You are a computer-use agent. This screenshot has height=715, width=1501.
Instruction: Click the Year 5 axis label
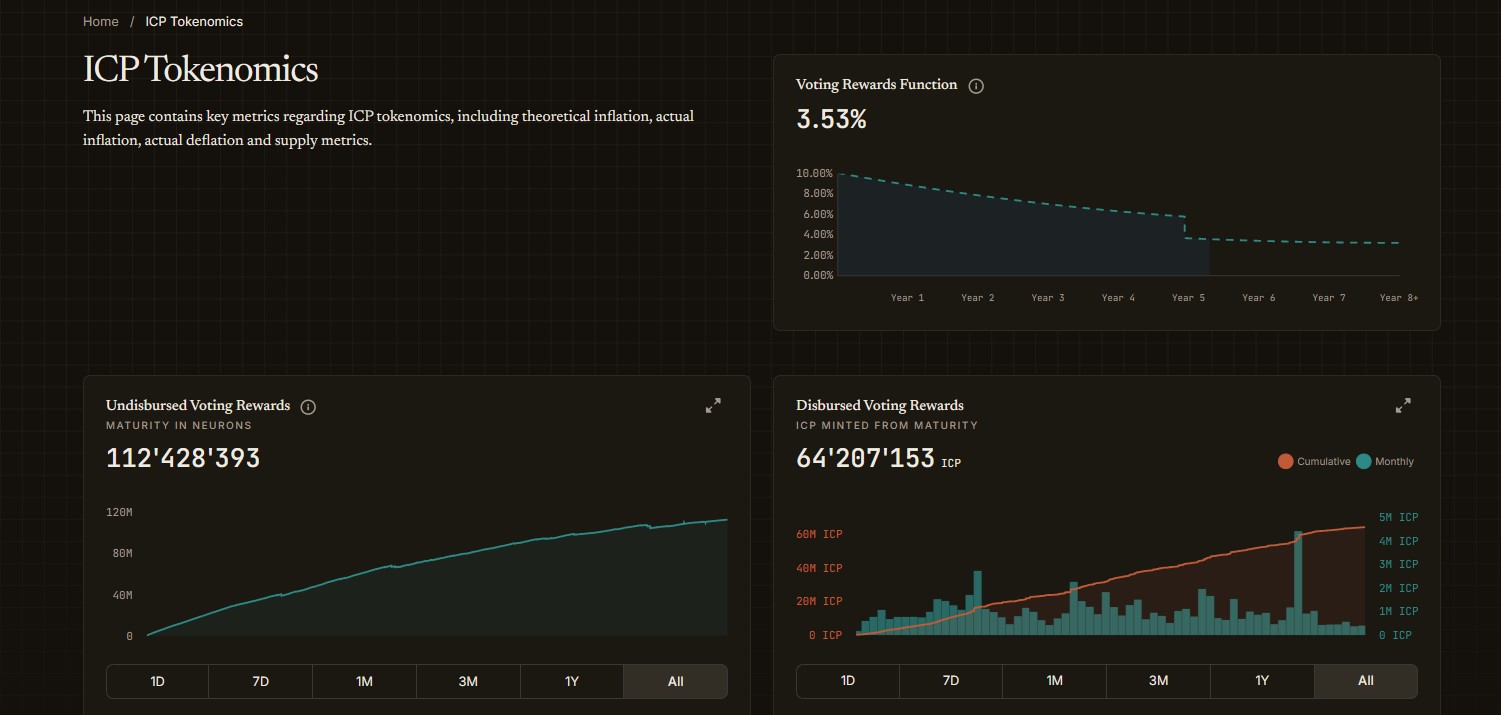tap(1188, 298)
